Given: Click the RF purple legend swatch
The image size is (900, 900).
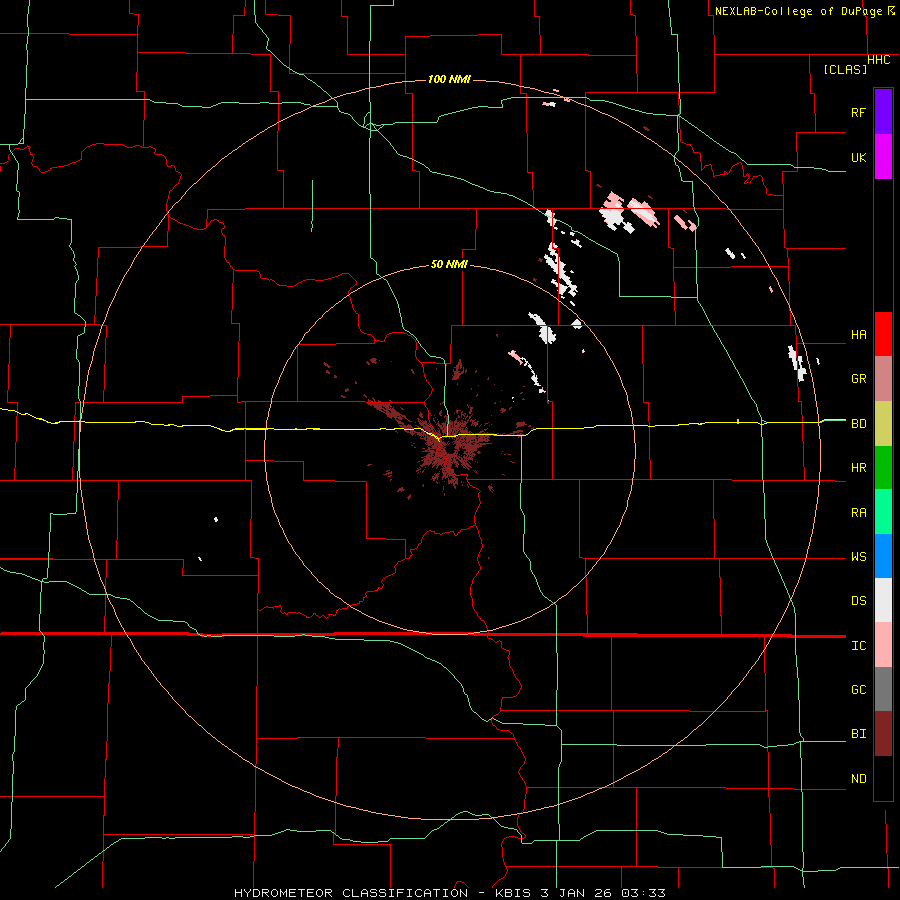Looking at the screenshot, I should click(883, 112).
